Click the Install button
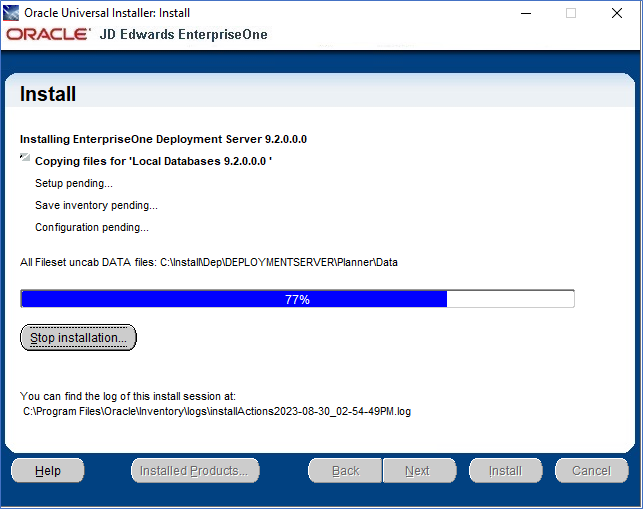 [506, 470]
